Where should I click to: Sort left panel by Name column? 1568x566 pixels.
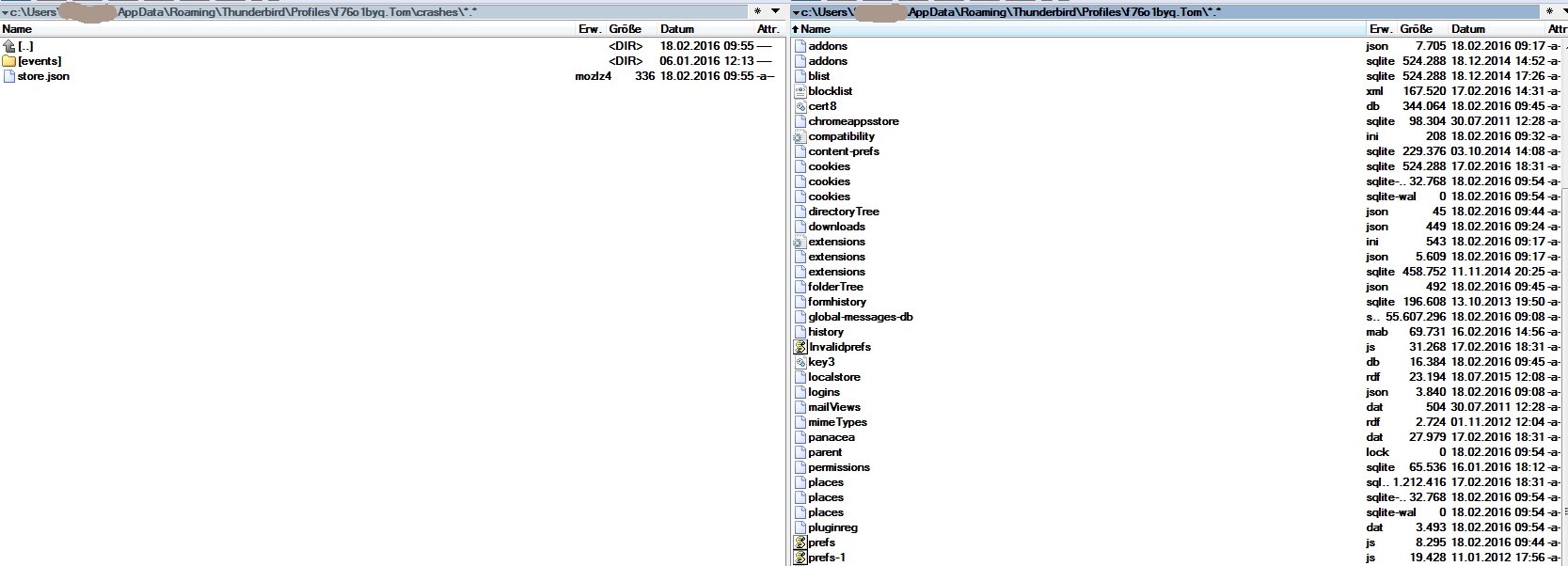point(288,29)
